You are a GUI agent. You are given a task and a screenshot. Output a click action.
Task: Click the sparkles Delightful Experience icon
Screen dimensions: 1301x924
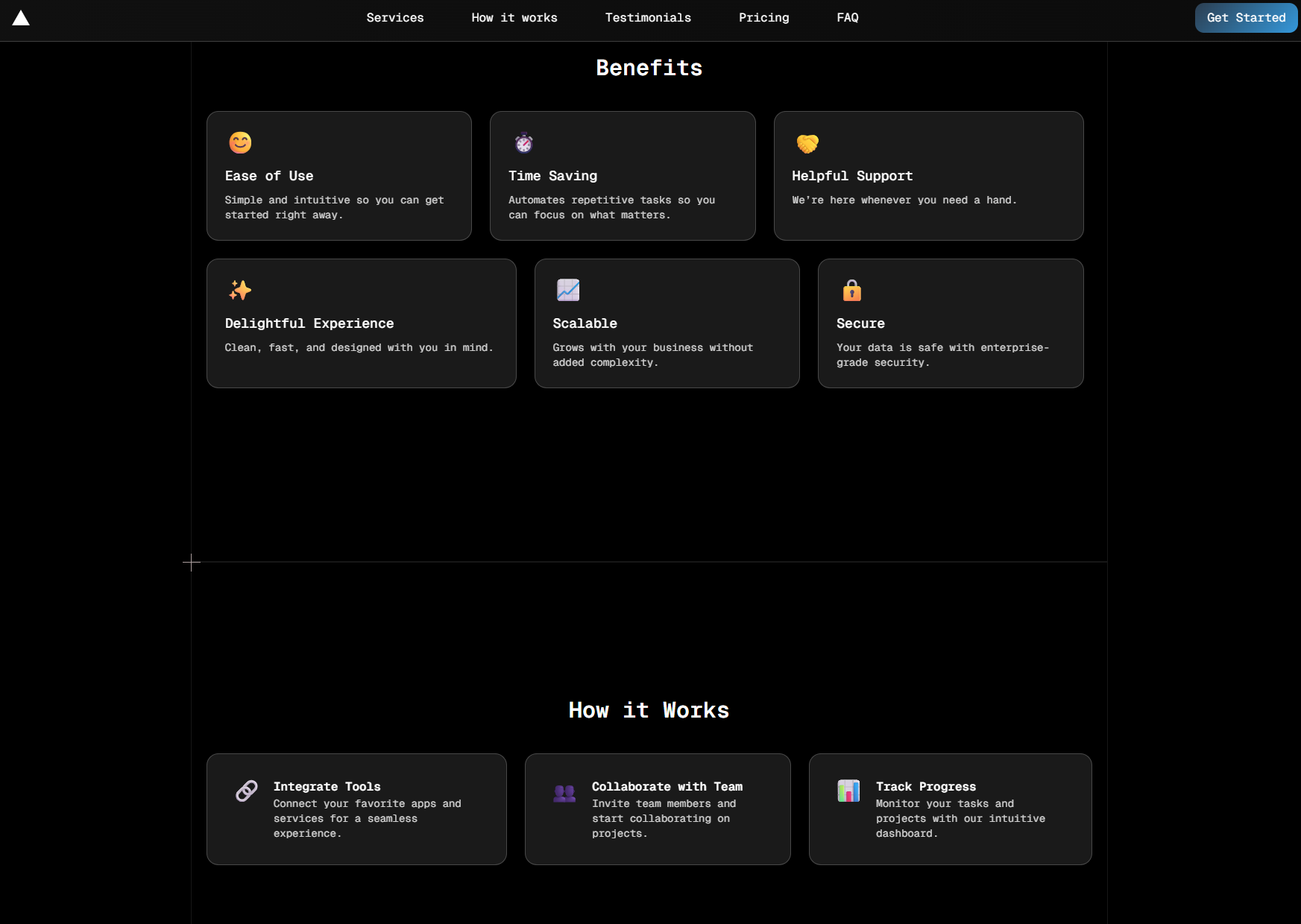(x=240, y=290)
